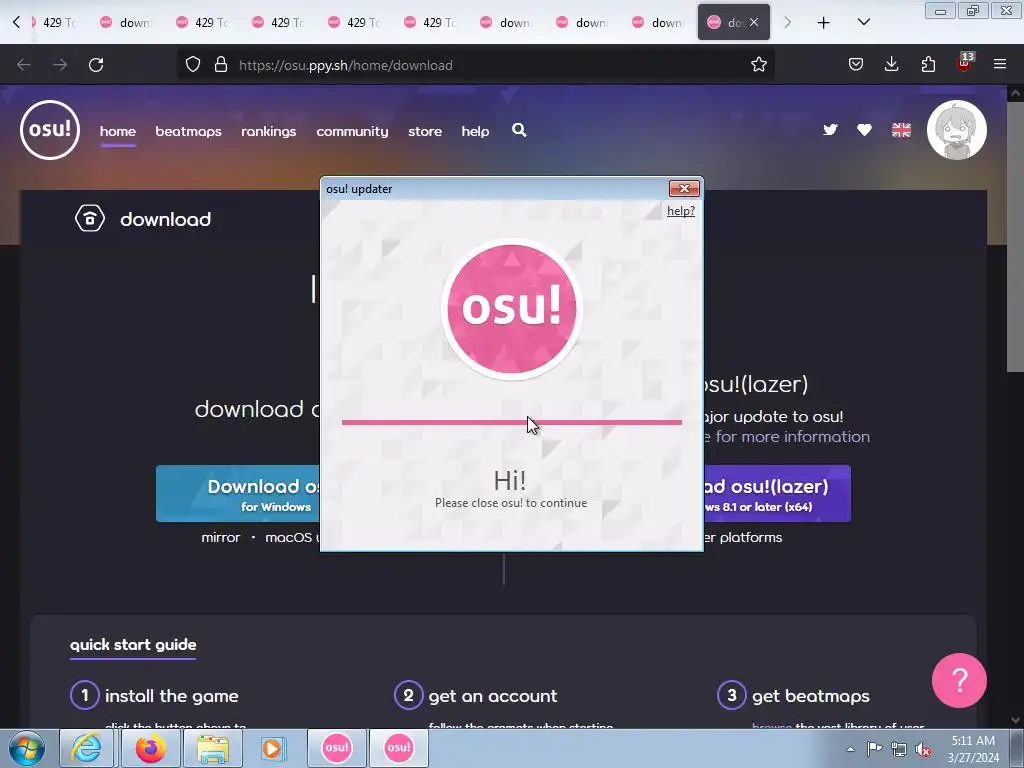The image size is (1024, 768).
Task: Open a new browser tab
Action: point(824,23)
